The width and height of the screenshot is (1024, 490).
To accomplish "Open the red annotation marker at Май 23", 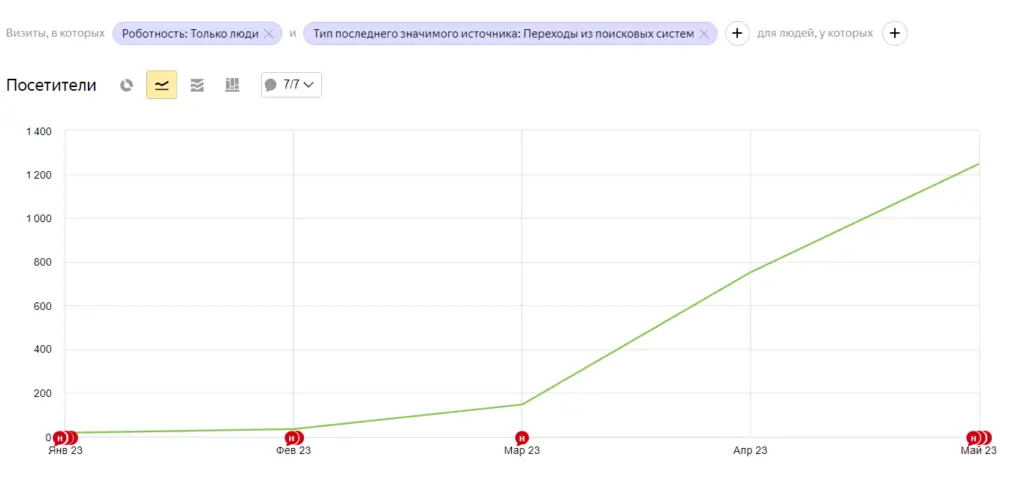I will [x=973, y=438].
